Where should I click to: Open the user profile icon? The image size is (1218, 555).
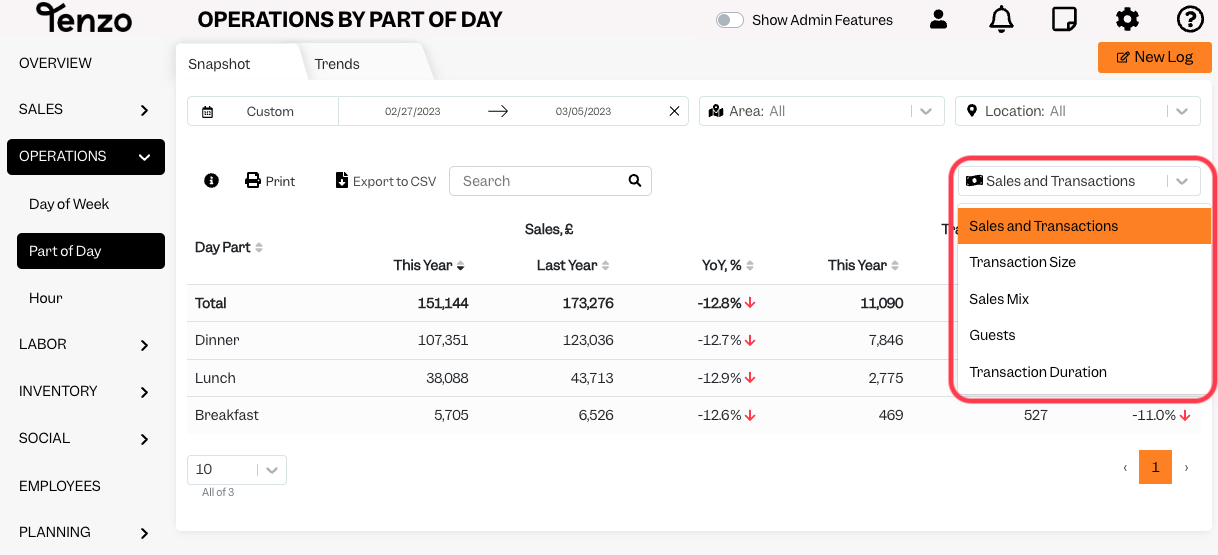coord(938,19)
